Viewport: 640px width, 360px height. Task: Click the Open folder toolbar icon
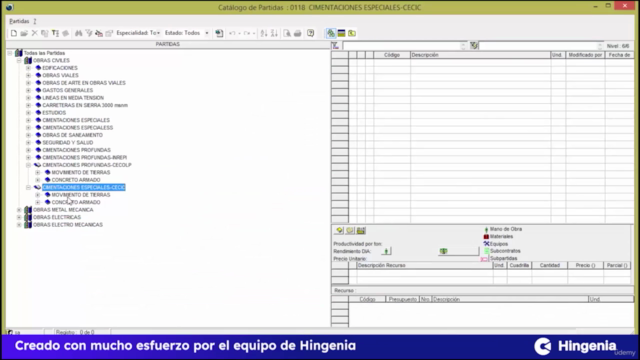click(24, 33)
